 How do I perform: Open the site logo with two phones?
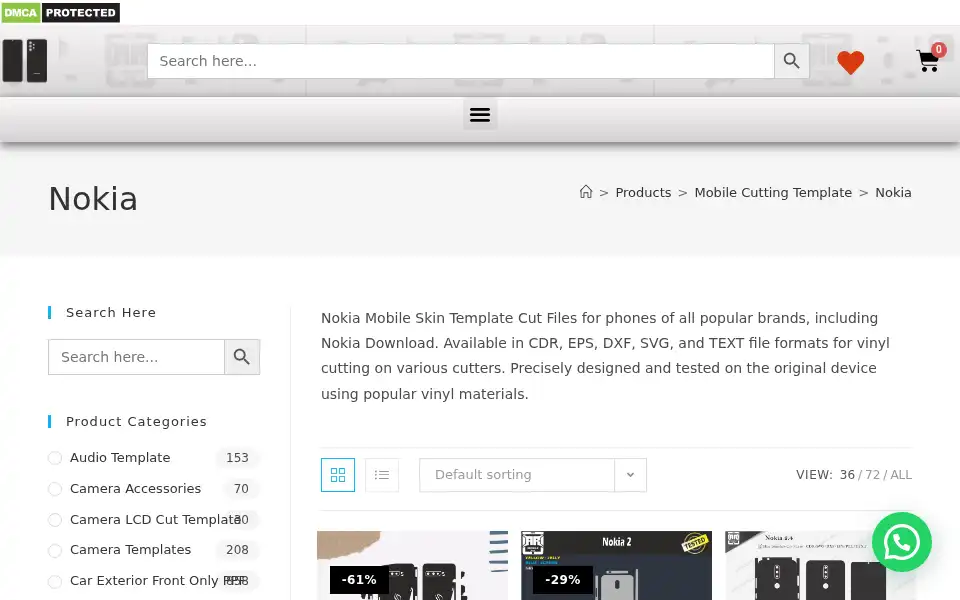point(25,61)
